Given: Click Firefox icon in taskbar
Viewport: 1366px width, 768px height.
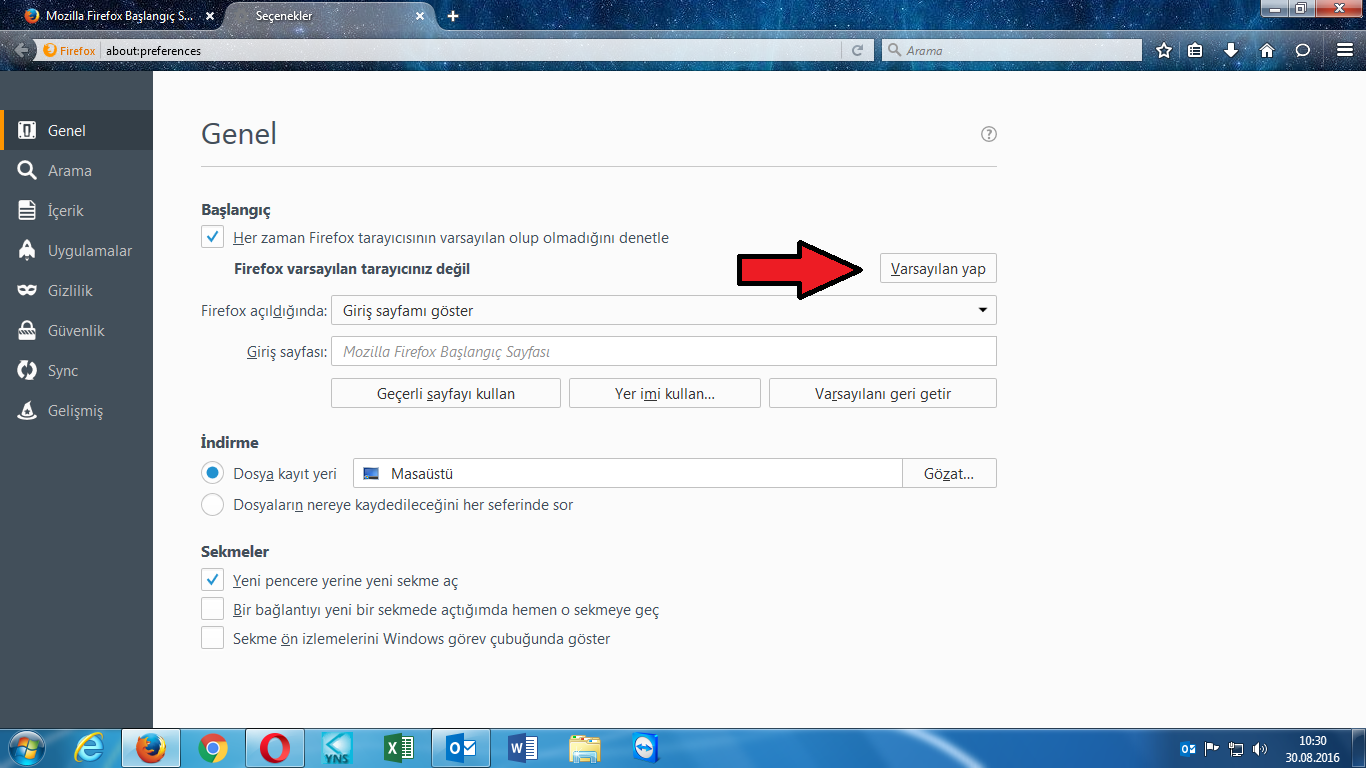Looking at the screenshot, I should pos(150,747).
